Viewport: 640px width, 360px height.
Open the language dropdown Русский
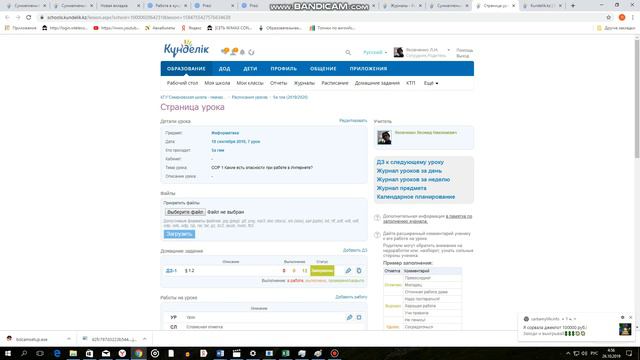[x=375, y=52]
